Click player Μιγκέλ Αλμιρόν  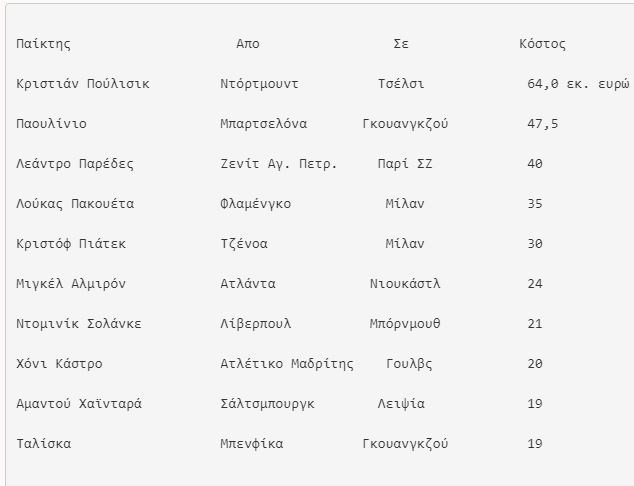pos(71,284)
